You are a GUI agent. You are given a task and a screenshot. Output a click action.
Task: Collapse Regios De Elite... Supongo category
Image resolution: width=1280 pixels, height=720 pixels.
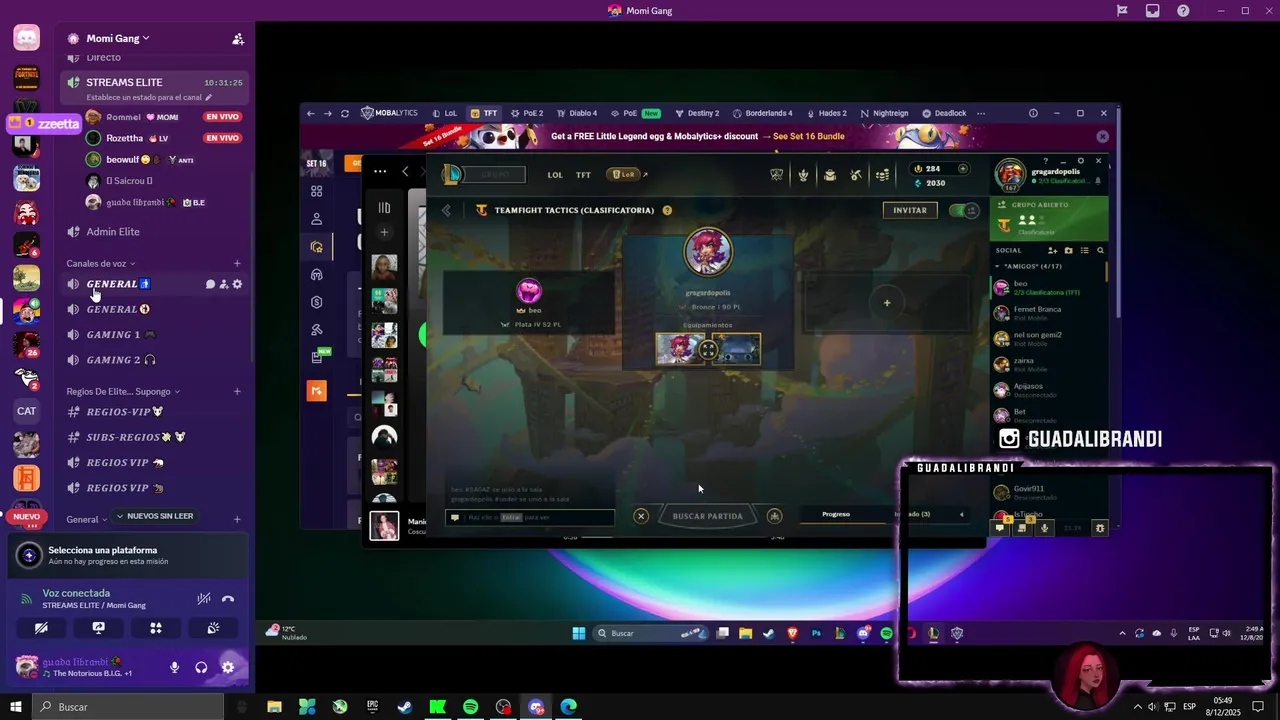pyautogui.click(x=124, y=391)
